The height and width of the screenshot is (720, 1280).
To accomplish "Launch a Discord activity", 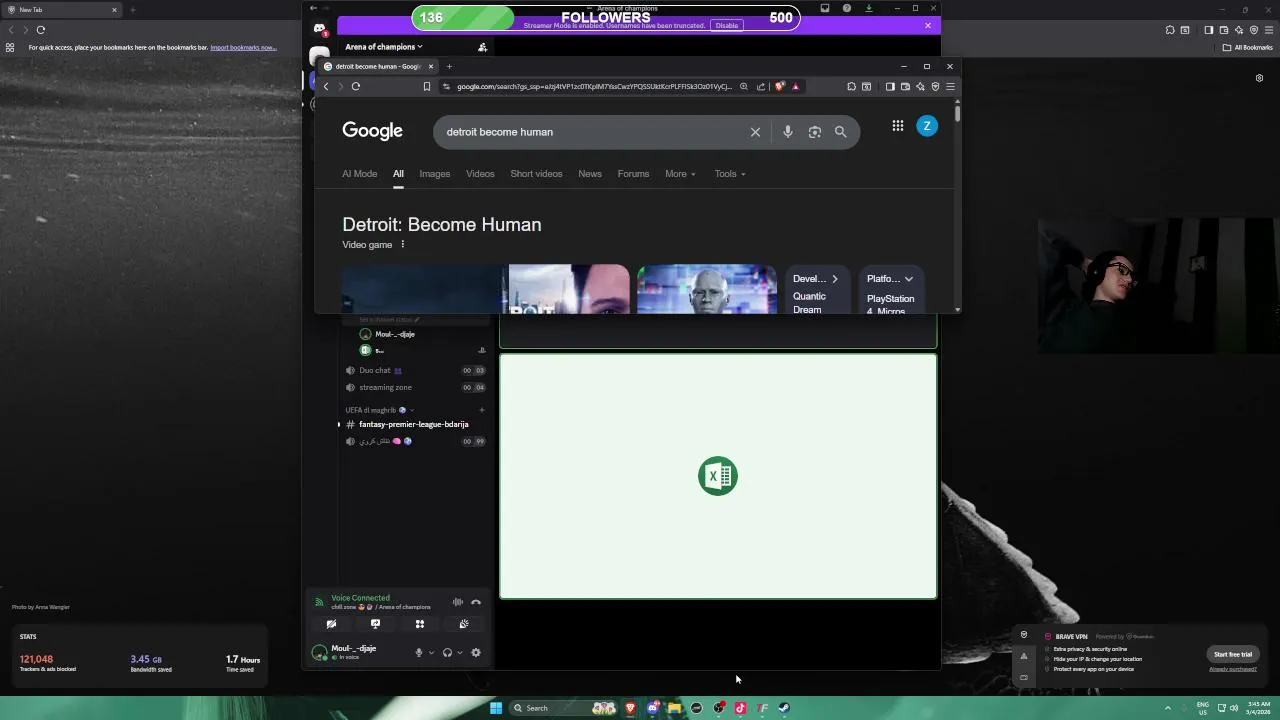I will [x=420, y=624].
